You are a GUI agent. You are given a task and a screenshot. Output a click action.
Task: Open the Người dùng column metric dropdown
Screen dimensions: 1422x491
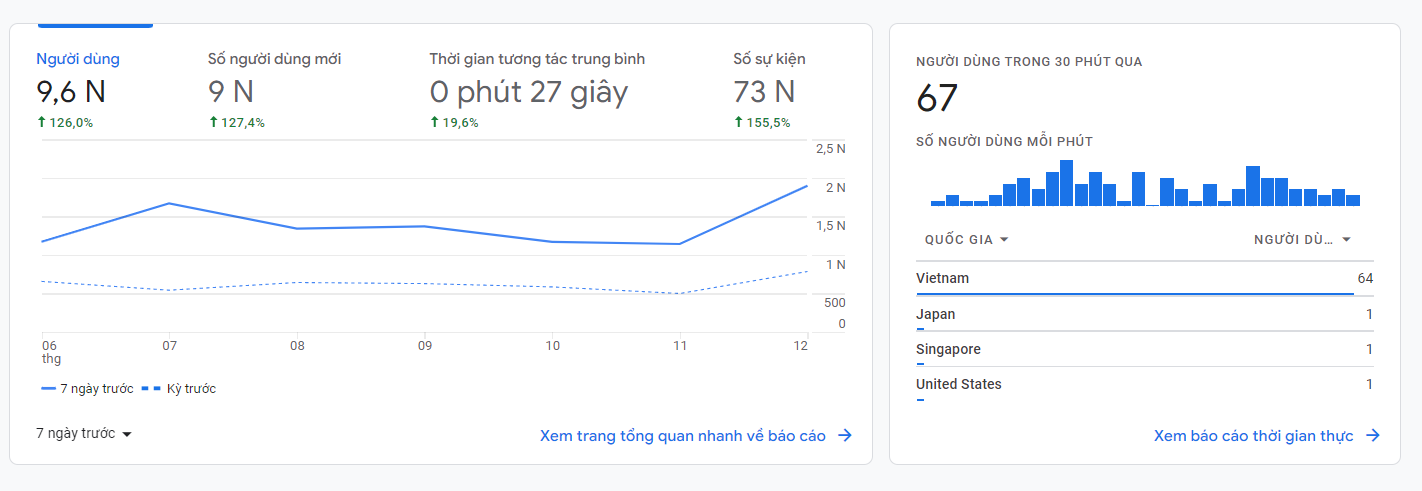1302,240
